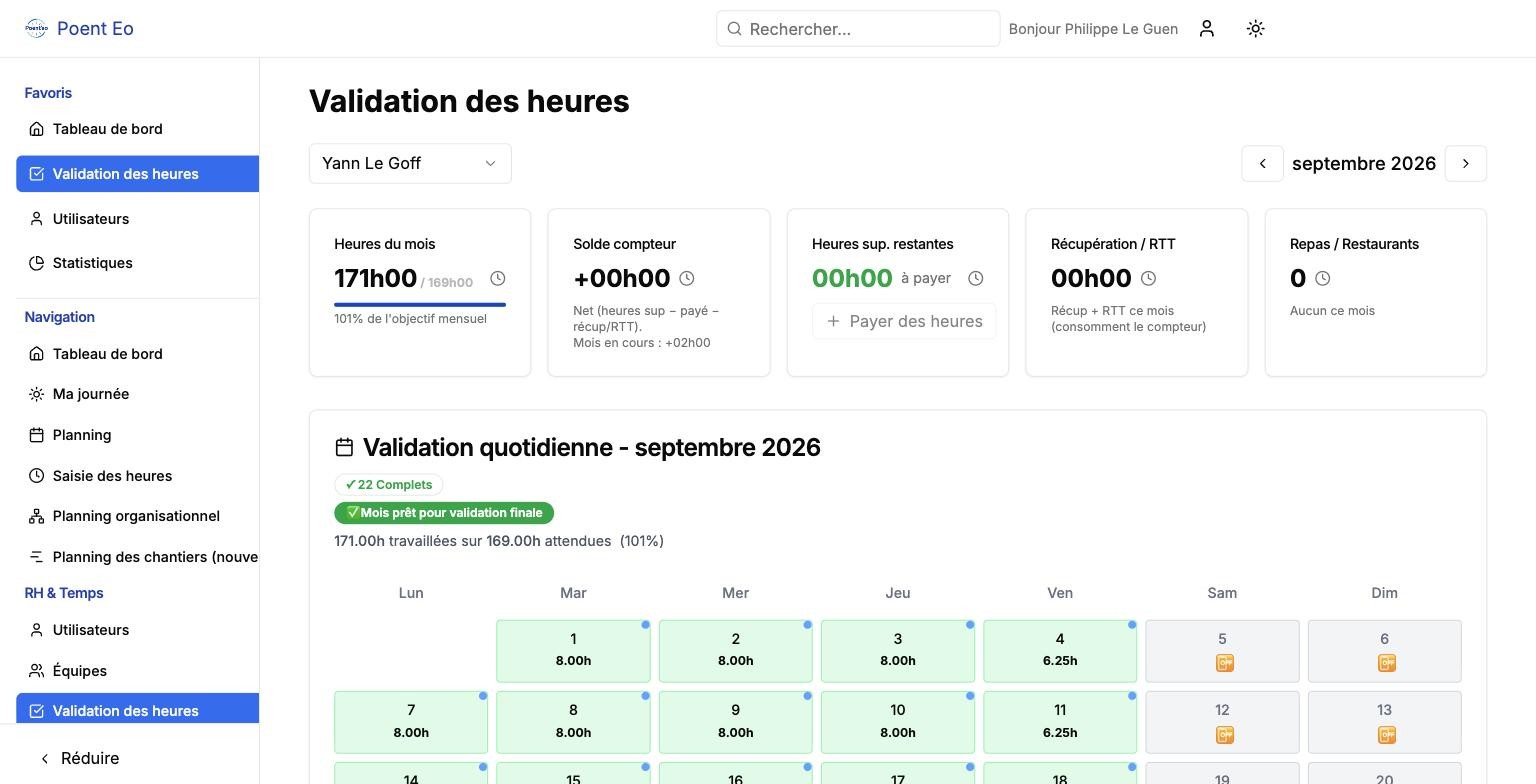Screen dimensions: 1536x784
Task: Open the Équipes page
Action: (137, 671)
